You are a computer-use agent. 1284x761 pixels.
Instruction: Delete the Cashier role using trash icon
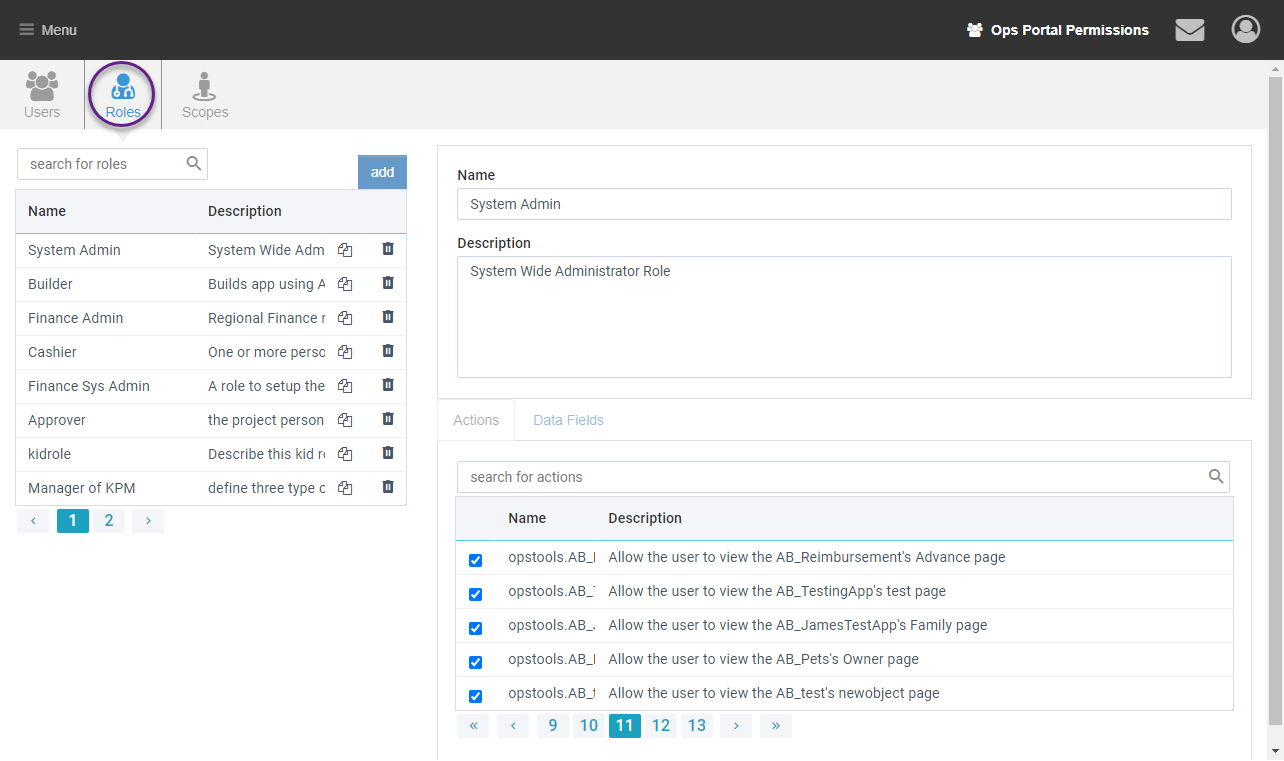(x=388, y=351)
